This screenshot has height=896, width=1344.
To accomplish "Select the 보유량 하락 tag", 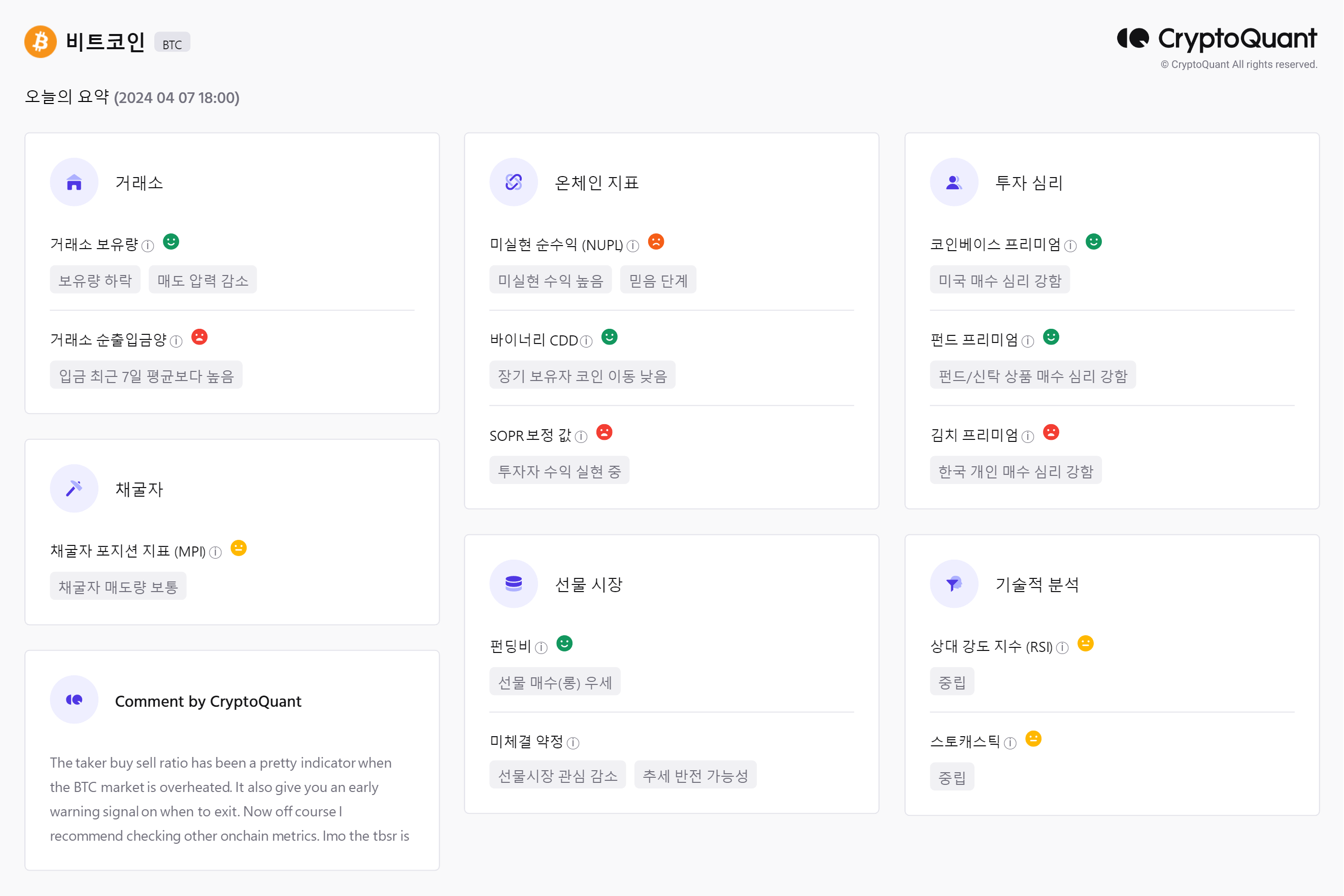I will coord(95,280).
